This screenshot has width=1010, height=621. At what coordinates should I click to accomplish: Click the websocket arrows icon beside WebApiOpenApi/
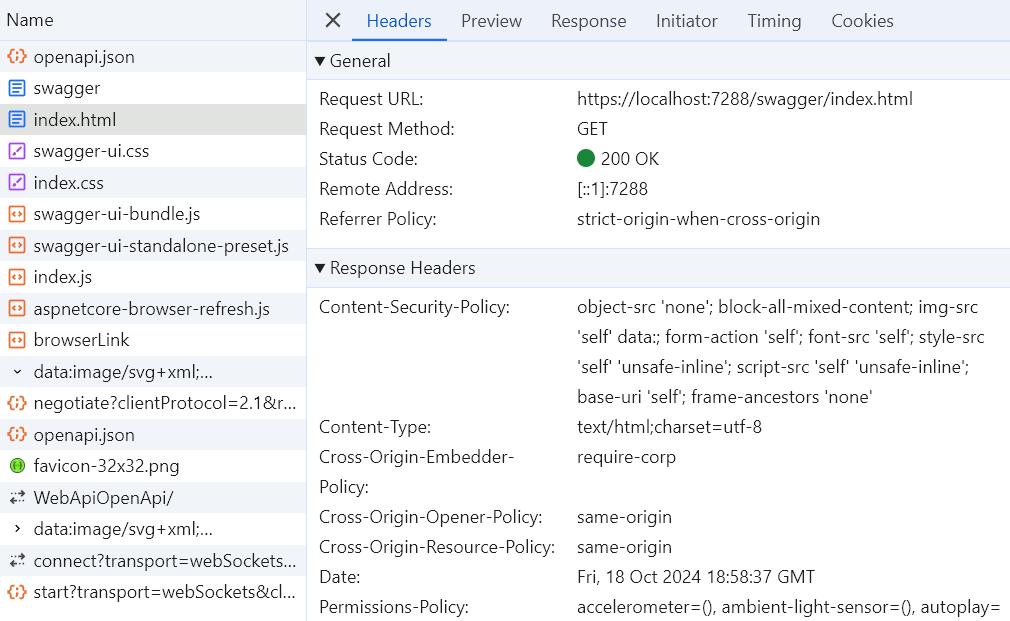tap(17, 497)
